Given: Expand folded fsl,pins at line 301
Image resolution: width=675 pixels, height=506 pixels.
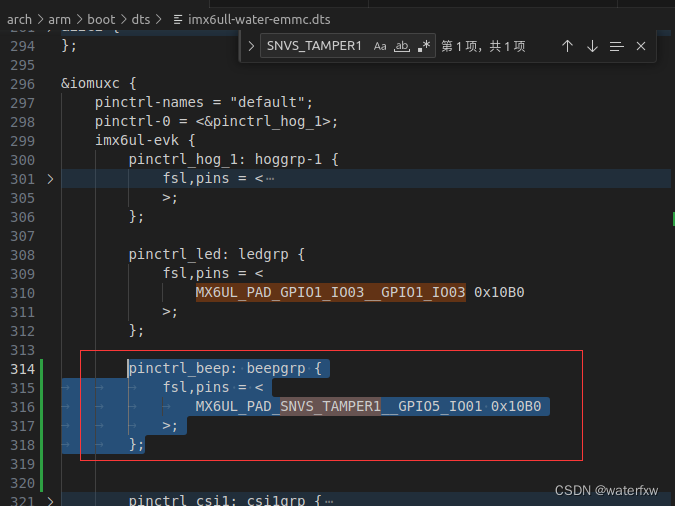Looking at the screenshot, I should click(50, 179).
